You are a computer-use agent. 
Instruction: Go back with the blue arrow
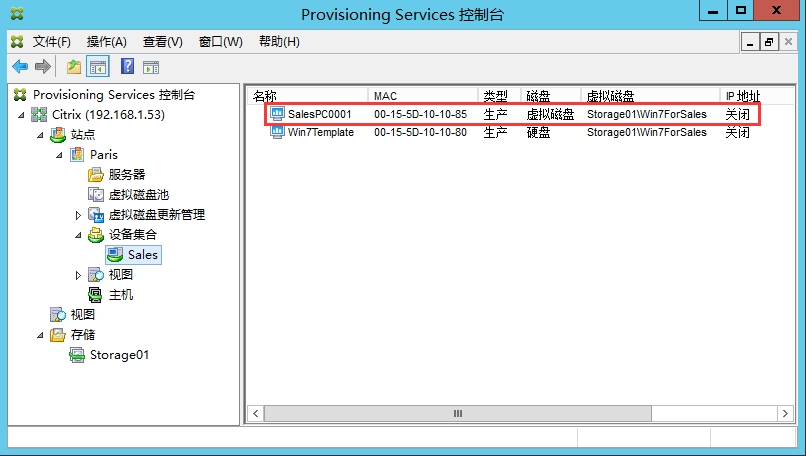pyautogui.click(x=20, y=67)
